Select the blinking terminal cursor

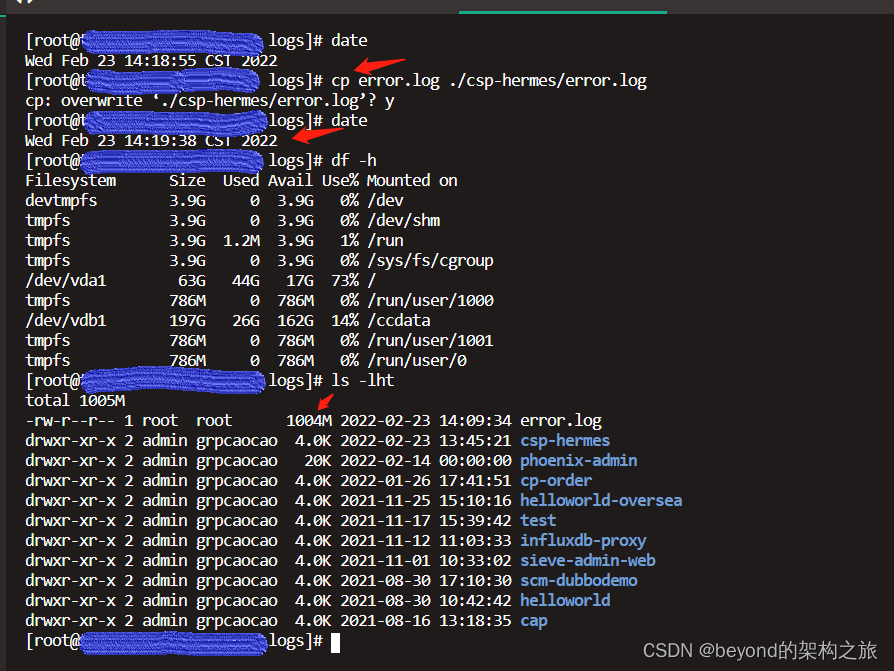(x=335, y=641)
